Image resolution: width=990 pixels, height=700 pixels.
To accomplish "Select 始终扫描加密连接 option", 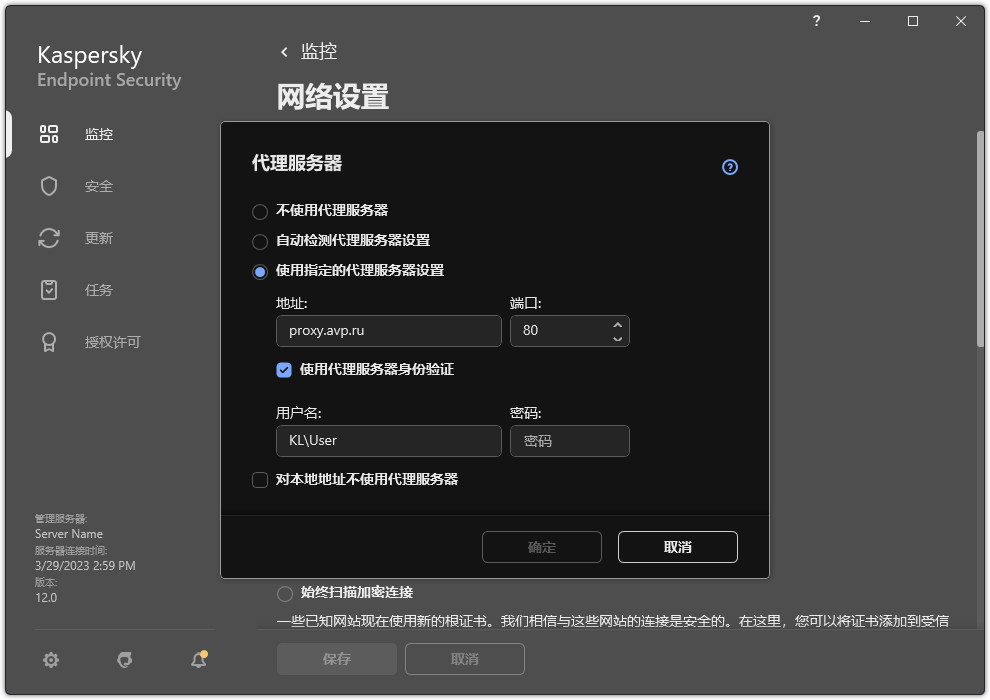I will (x=284, y=592).
